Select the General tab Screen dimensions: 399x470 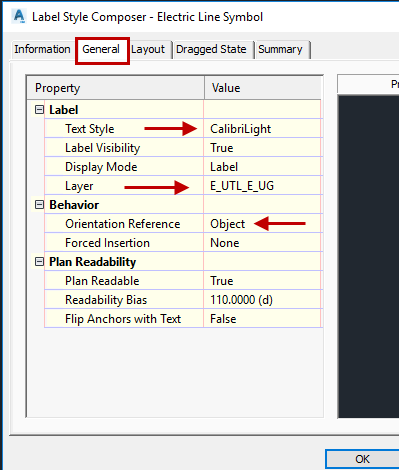click(101, 49)
